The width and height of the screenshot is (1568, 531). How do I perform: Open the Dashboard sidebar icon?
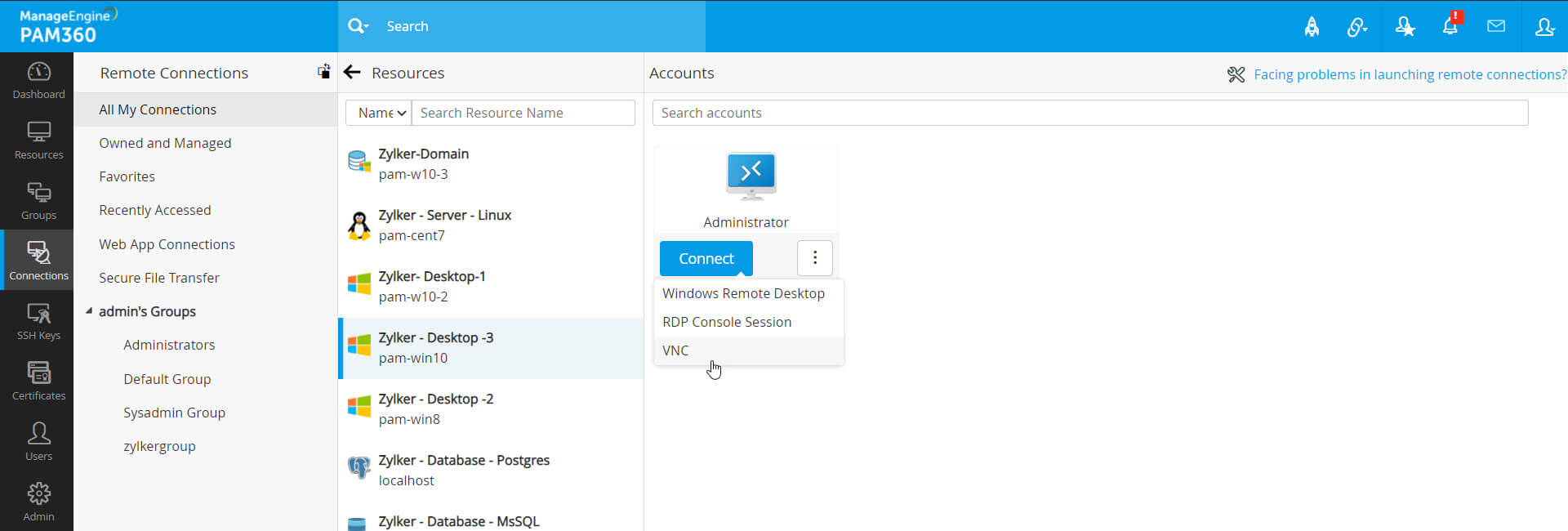tap(38, 81)
